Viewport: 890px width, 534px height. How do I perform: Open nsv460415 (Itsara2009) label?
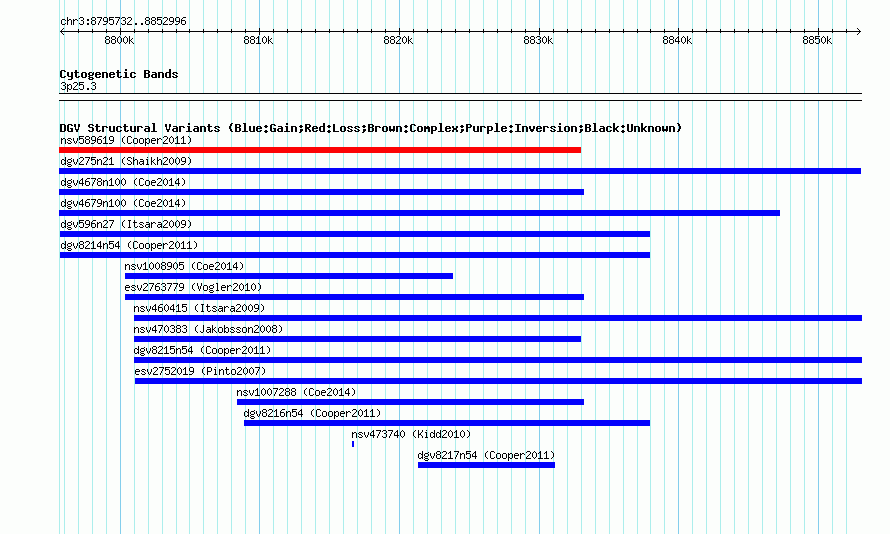pos(199,308)
